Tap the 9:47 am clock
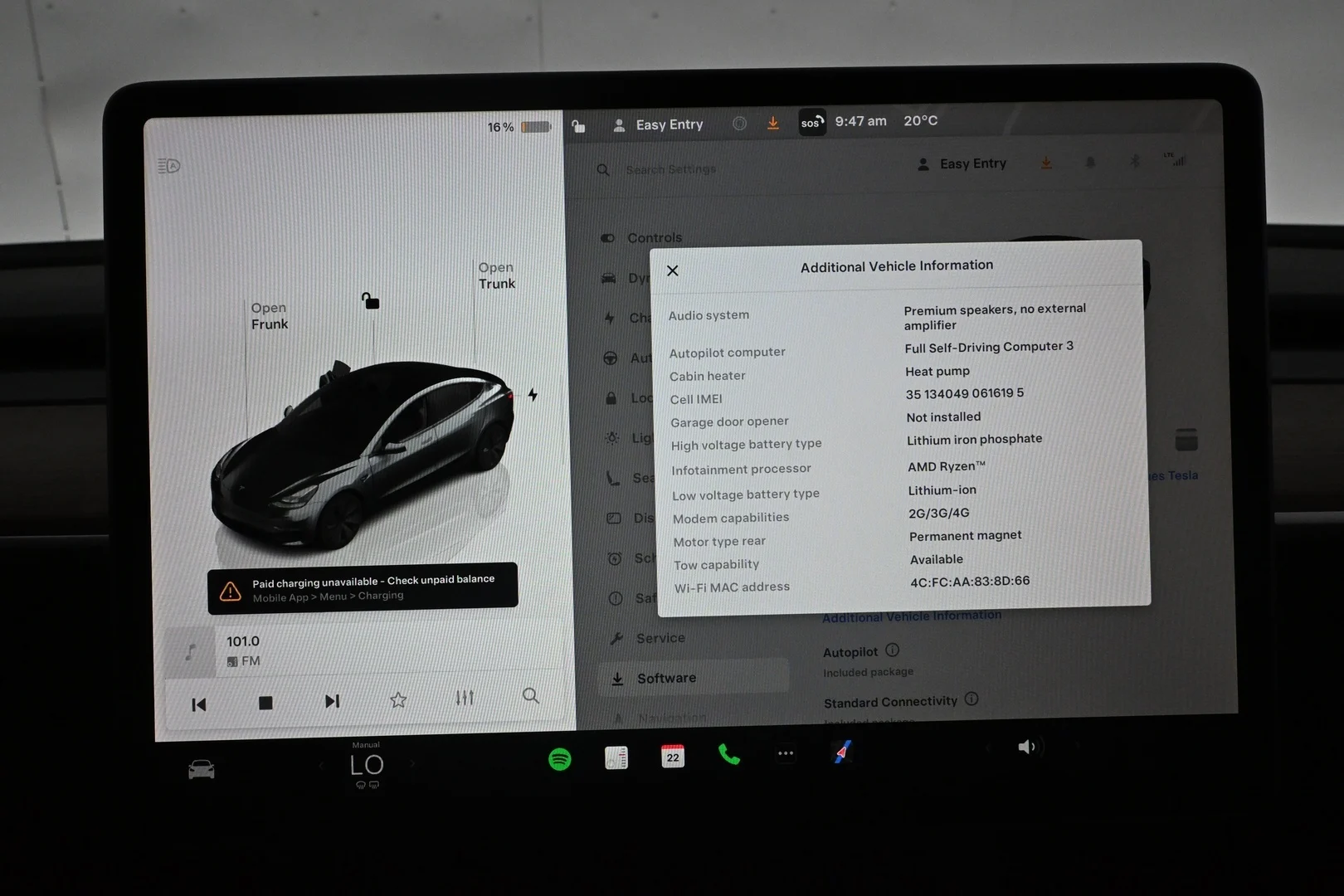This screenshot has height=896, width=1344. tap(860, 121)
